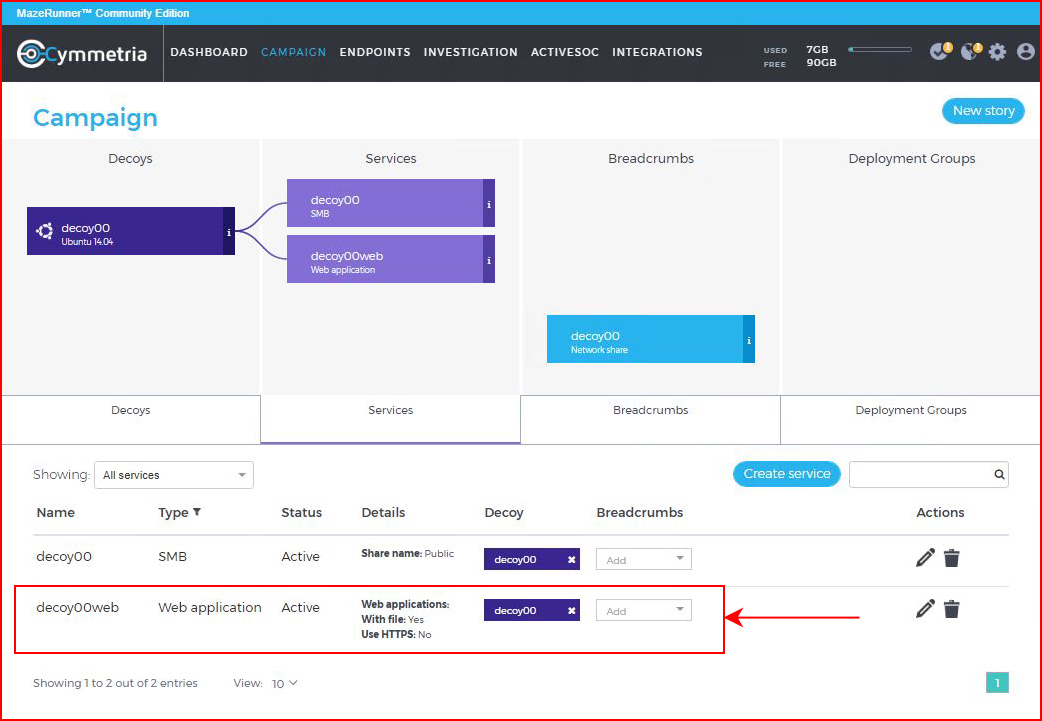The height and width of the screenshot is (721, 1042).
Task: Open Add breadcrumbs dropdown in decoy00web row
Action: [643, 611]
